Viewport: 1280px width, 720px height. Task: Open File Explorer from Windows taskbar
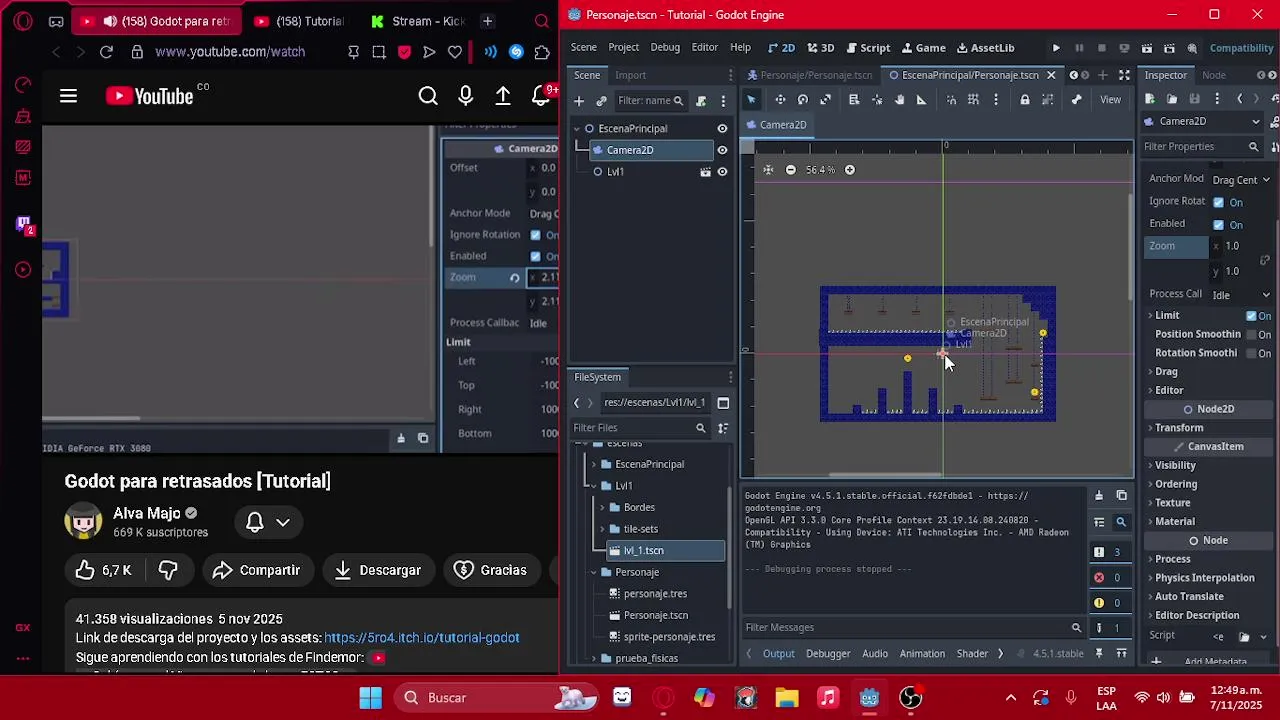pos(787,698)
